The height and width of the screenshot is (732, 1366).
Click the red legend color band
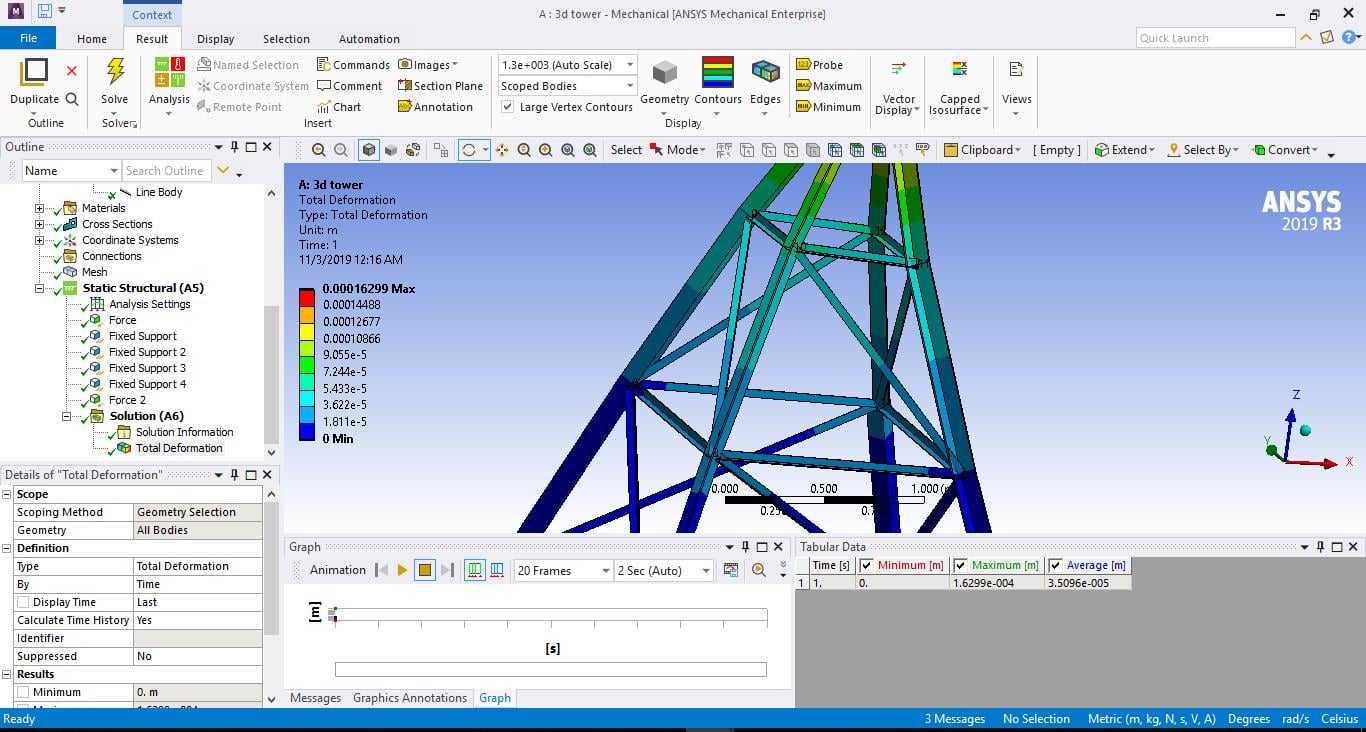307,297
